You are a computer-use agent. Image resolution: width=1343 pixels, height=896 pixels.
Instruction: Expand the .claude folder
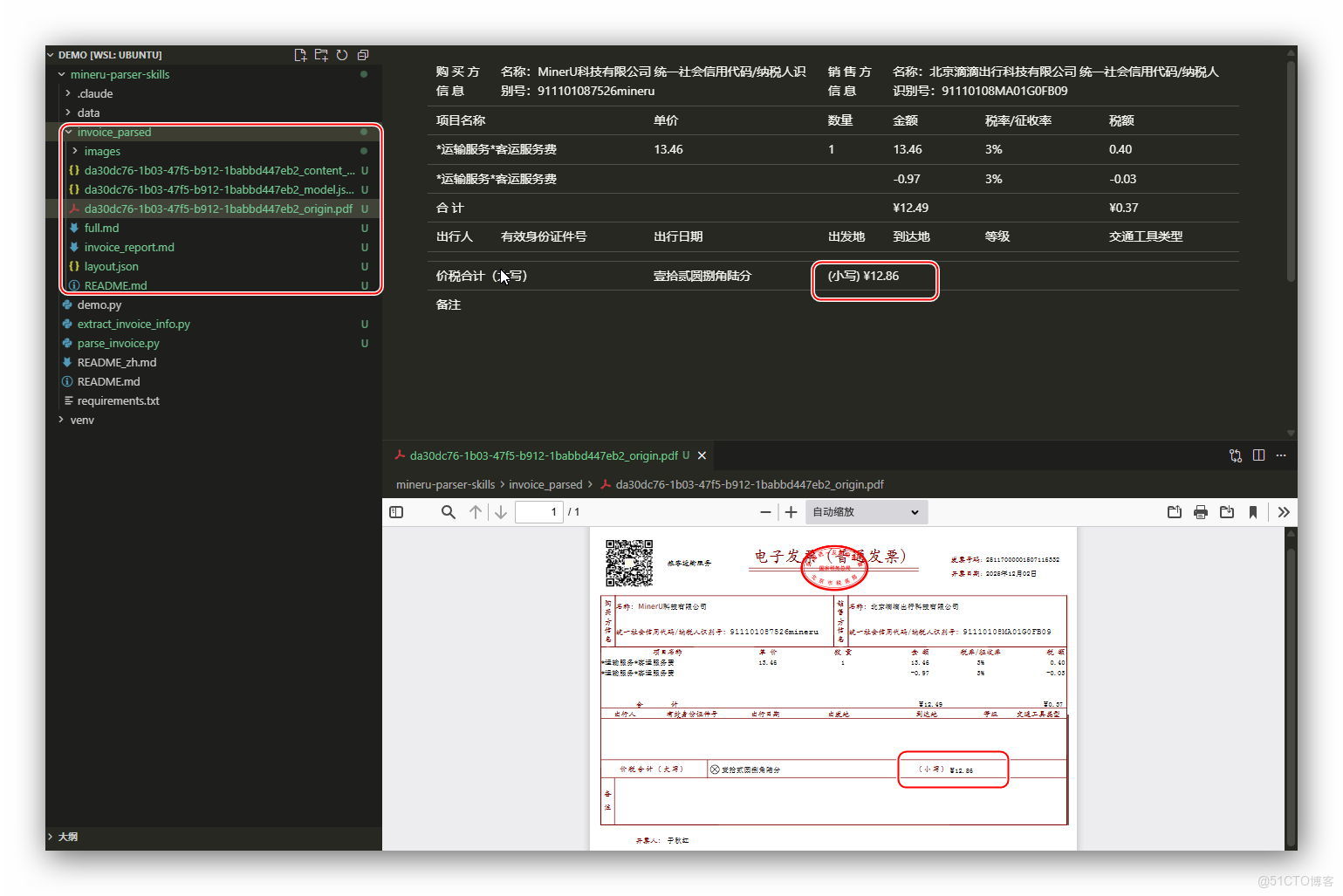[x=95, y=93]
